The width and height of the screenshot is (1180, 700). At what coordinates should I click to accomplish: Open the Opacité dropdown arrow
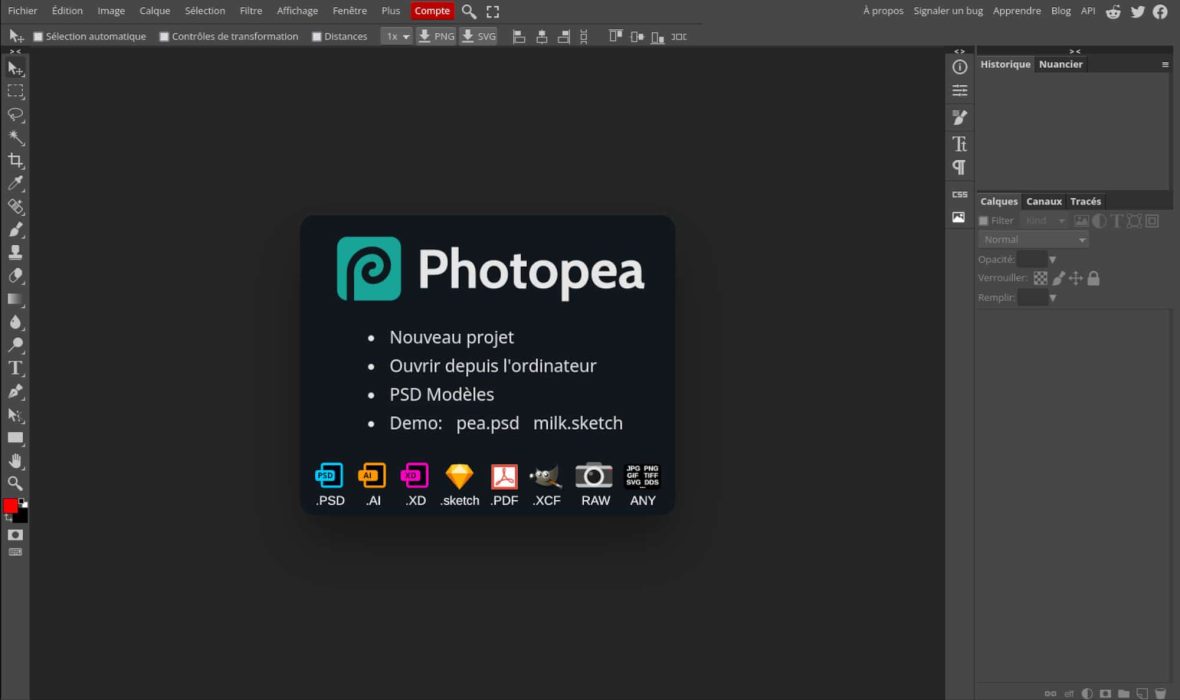pyautogui.click(x=1052, y=260)
